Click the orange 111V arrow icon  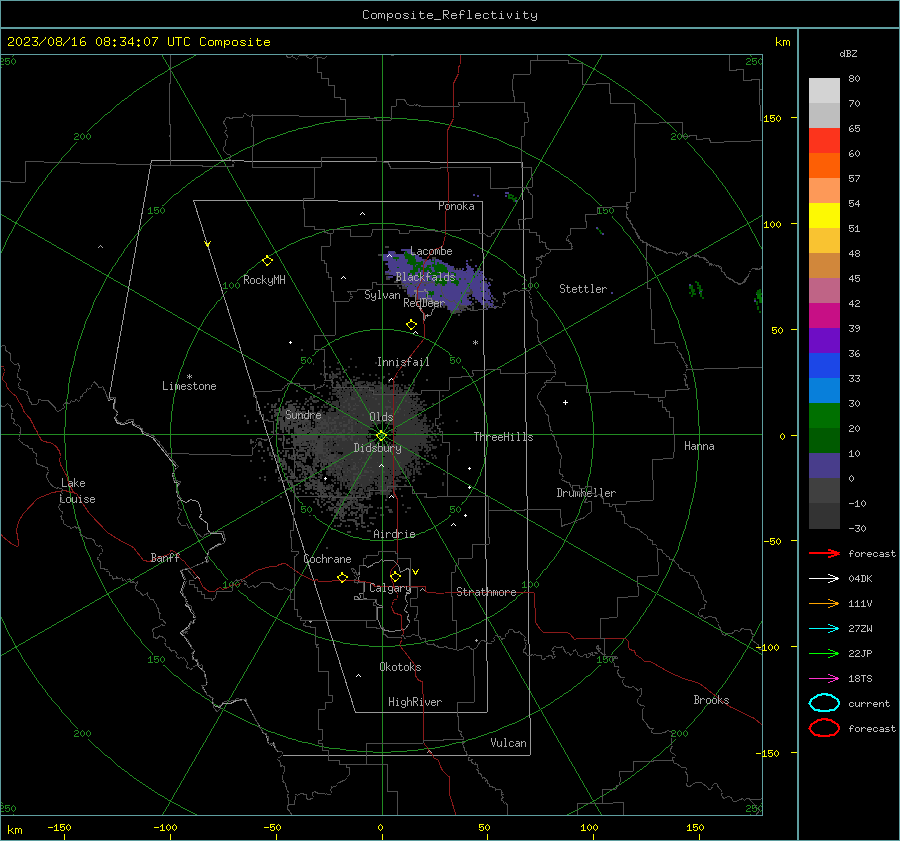(x=824, y=603)
